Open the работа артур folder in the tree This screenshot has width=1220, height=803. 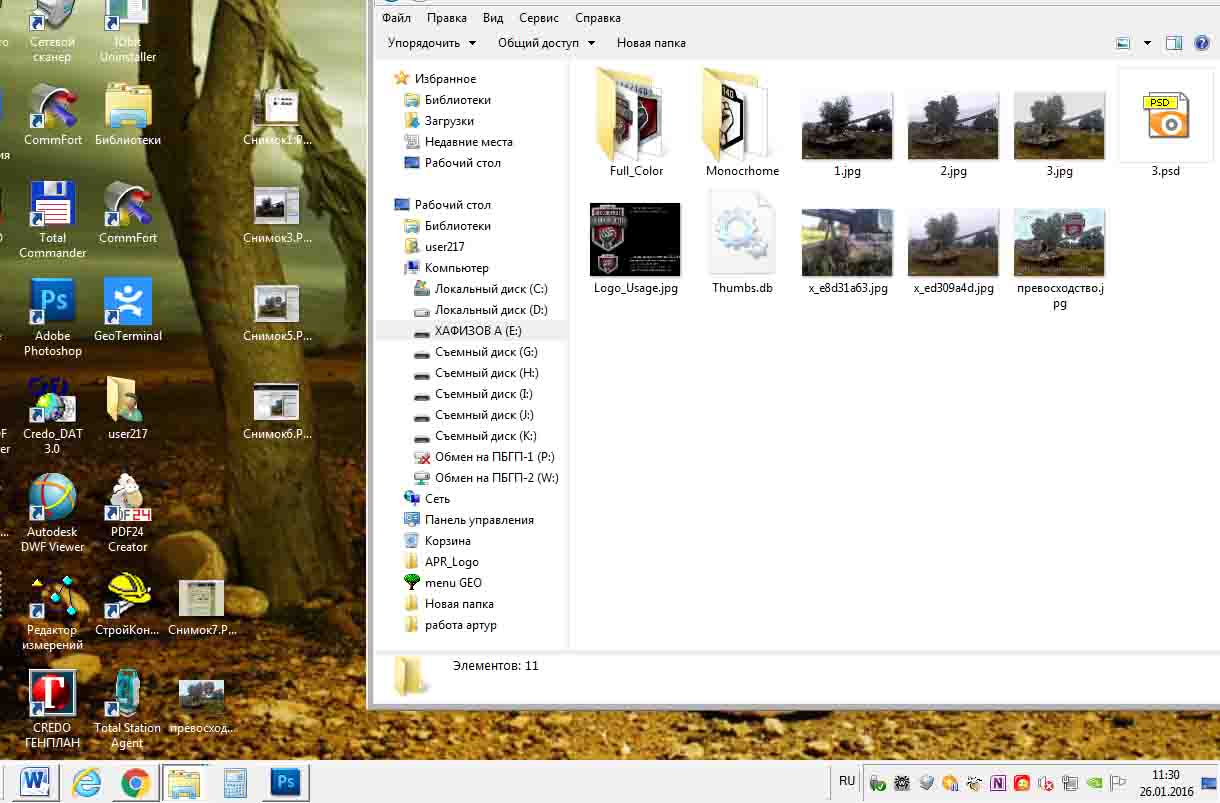click(x=460, y=625)
